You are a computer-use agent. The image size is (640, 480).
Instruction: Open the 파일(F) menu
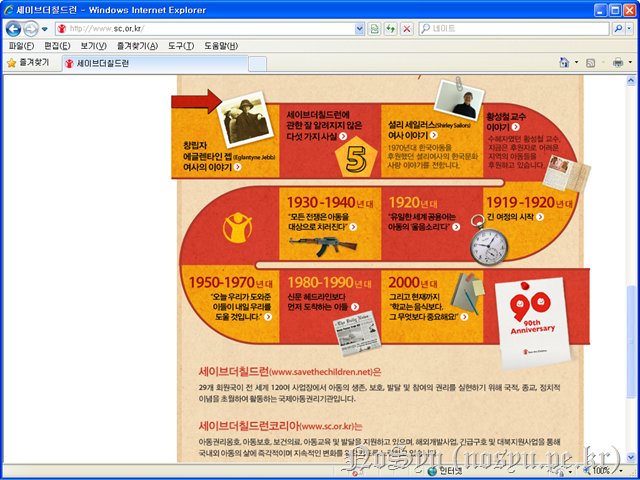point(20,46)
